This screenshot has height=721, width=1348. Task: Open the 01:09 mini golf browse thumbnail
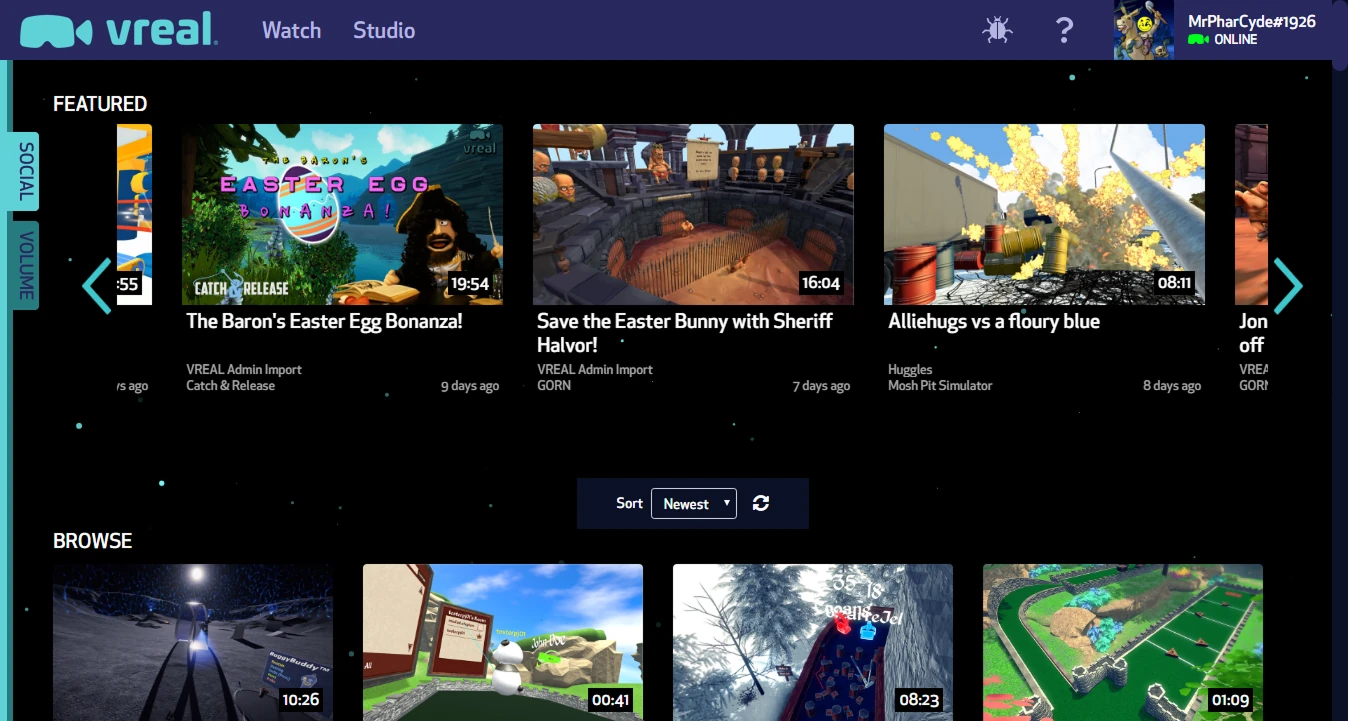point(1123,642)
